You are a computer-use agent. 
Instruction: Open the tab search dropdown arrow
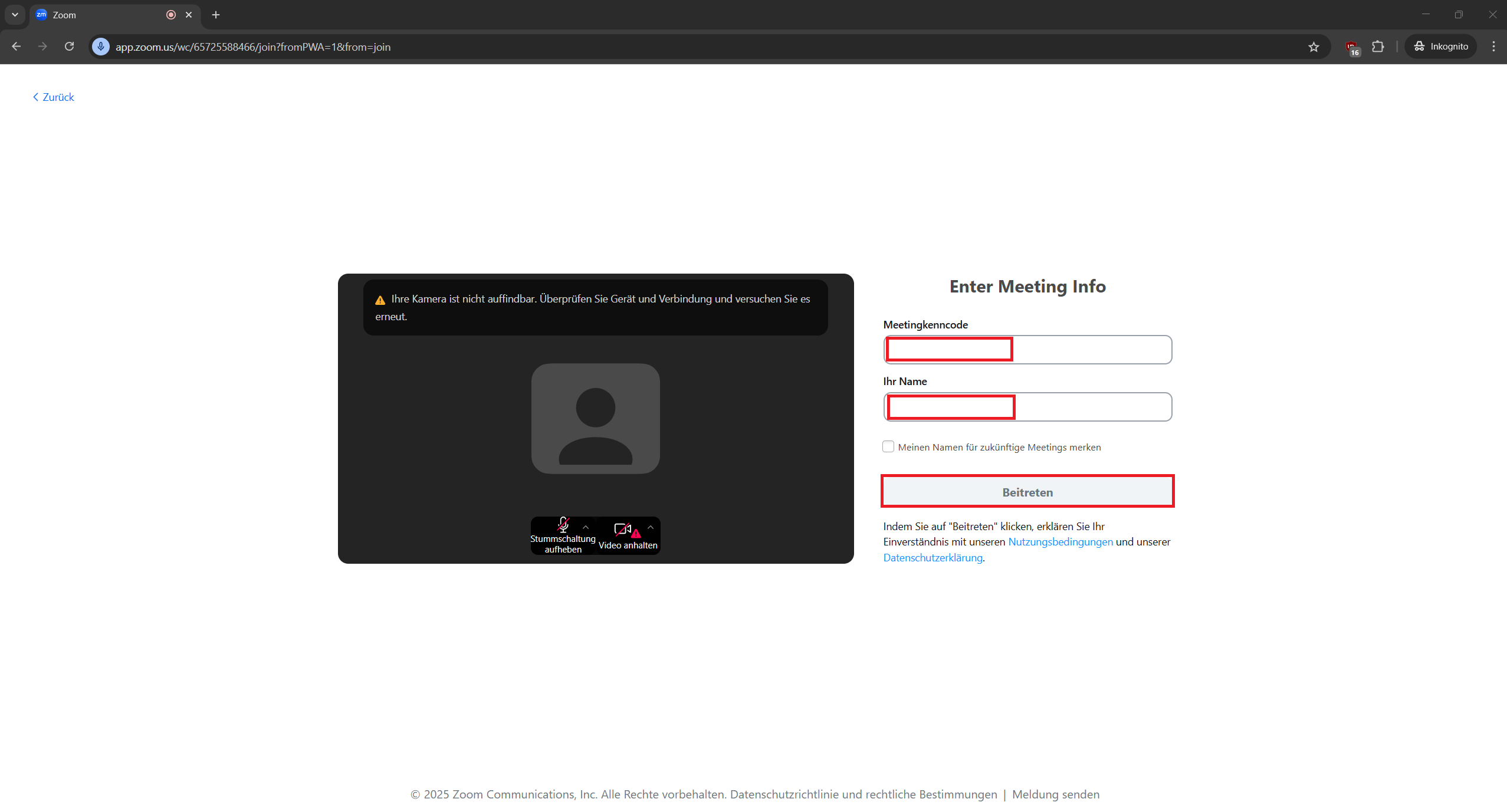(15, 15)
